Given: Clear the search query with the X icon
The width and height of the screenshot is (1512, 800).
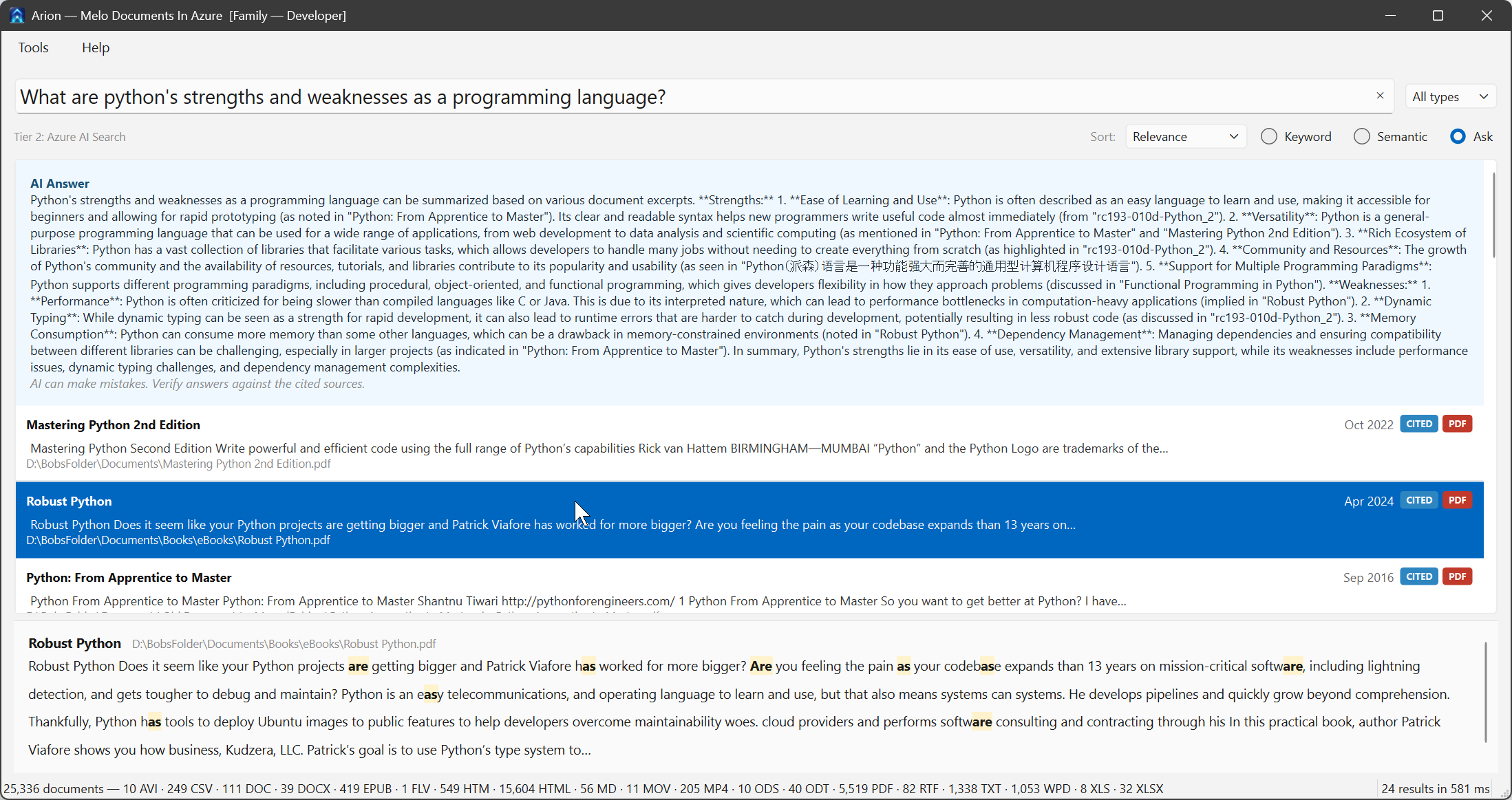Looking at the screenshot, I should pos(1380,96).
